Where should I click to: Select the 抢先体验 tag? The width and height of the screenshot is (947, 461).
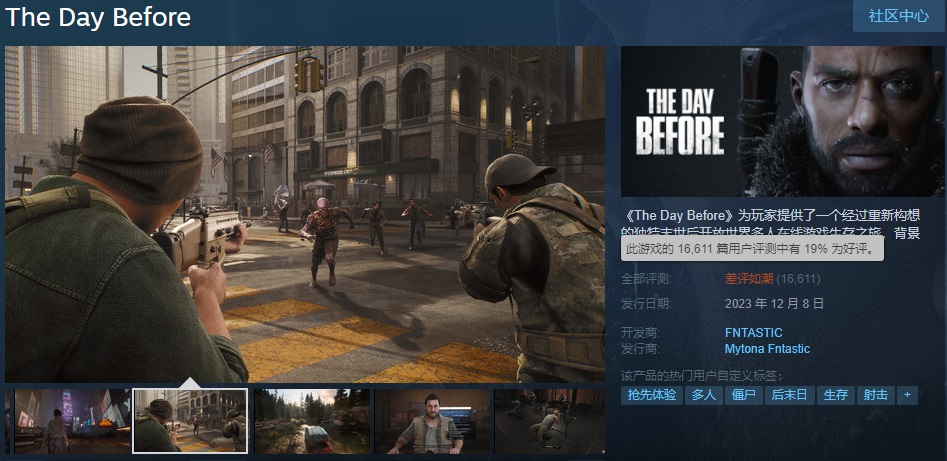652,395
